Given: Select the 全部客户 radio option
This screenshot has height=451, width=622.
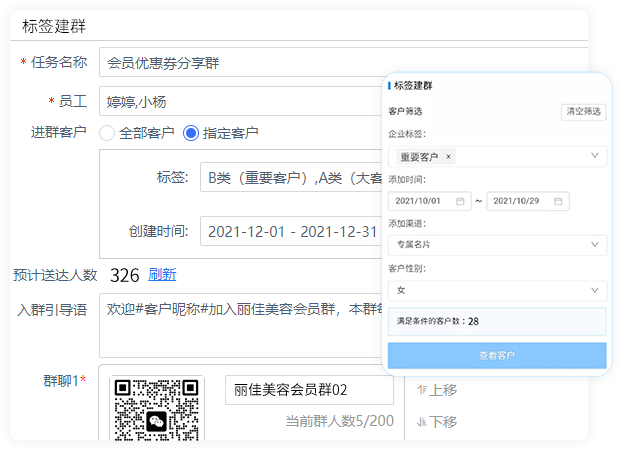Looking at the screenshot, I should click(x=108, y=132).
